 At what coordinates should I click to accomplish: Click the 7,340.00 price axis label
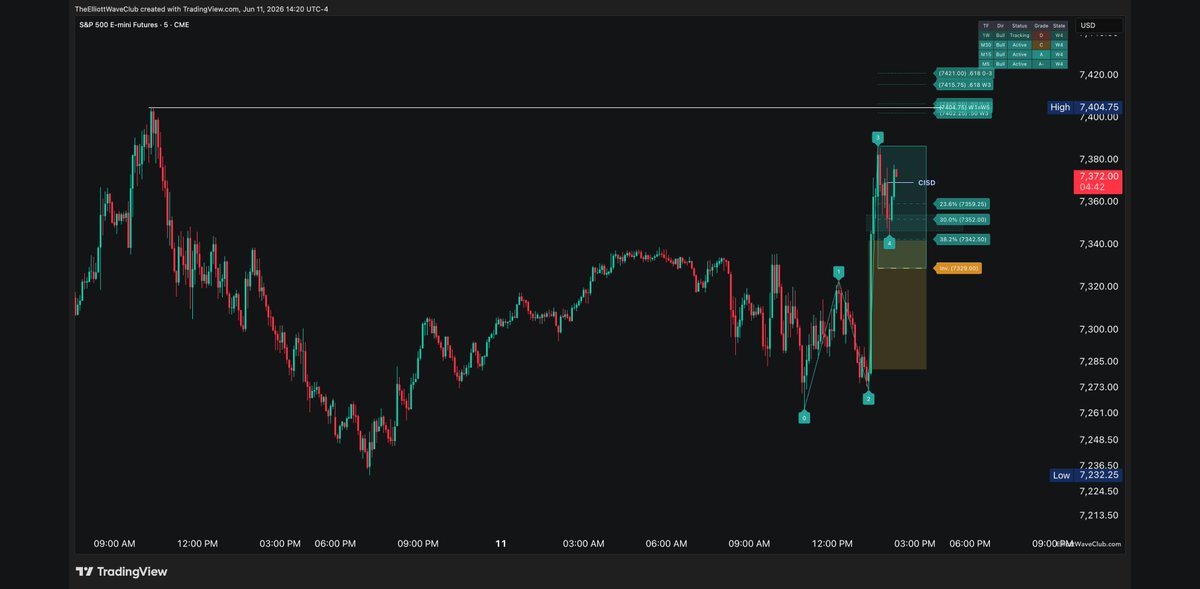[x=1098, y=244]
